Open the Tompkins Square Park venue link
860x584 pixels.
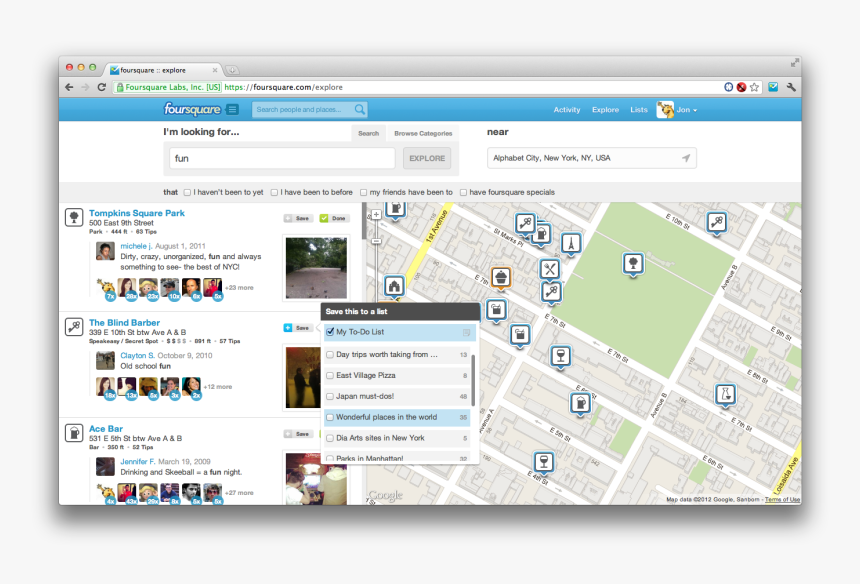pyautogui.click(x=137, y=213)
